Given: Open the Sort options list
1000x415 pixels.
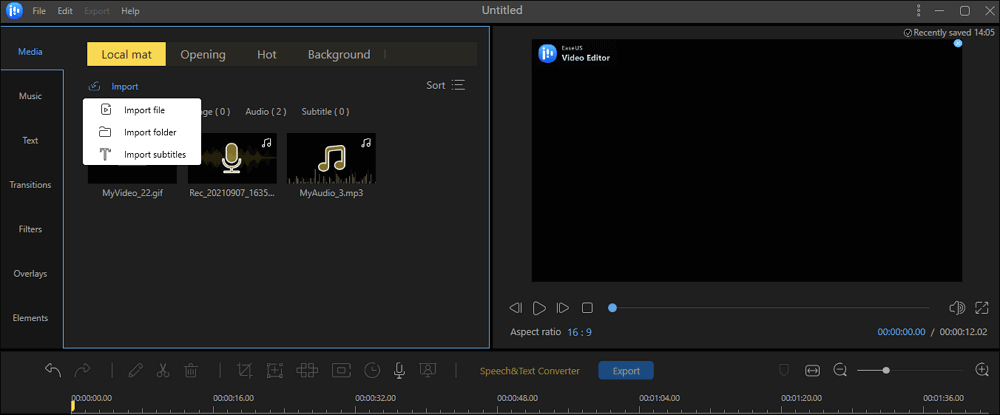Looking at the screenshot, I should (447, 86).
